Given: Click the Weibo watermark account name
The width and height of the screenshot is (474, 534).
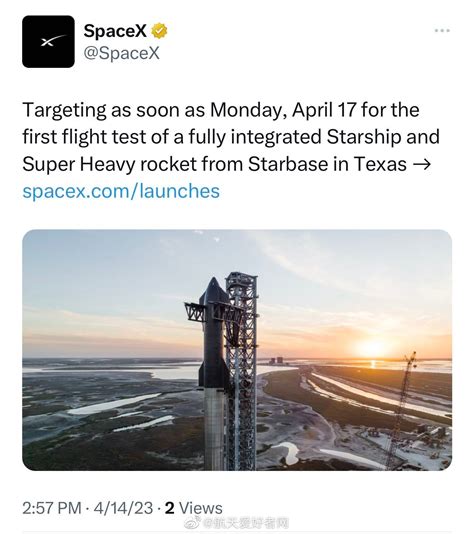Looking at the screenshot, I should [x=246, y=523].
